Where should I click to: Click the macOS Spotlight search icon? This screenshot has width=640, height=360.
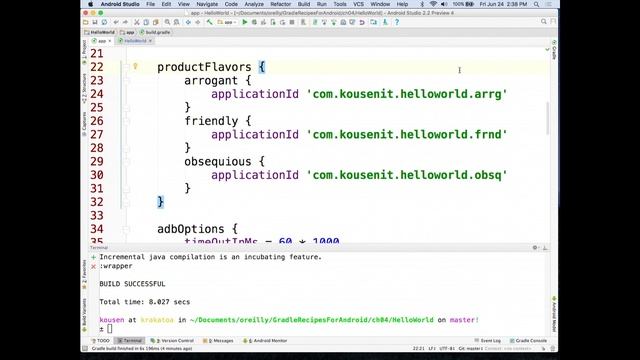(536, 4)
